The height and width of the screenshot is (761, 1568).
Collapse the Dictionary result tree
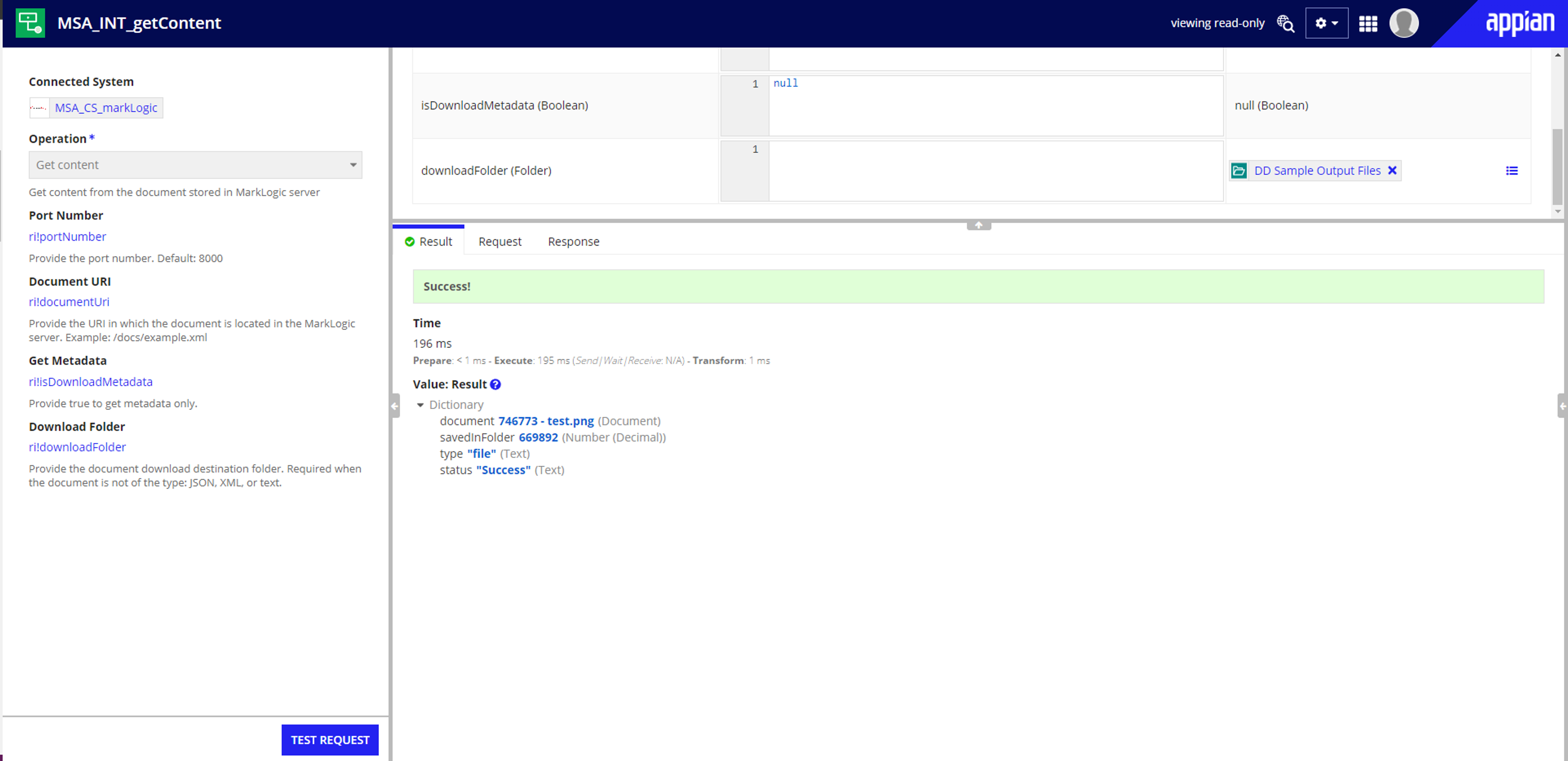tap(420, 405)
